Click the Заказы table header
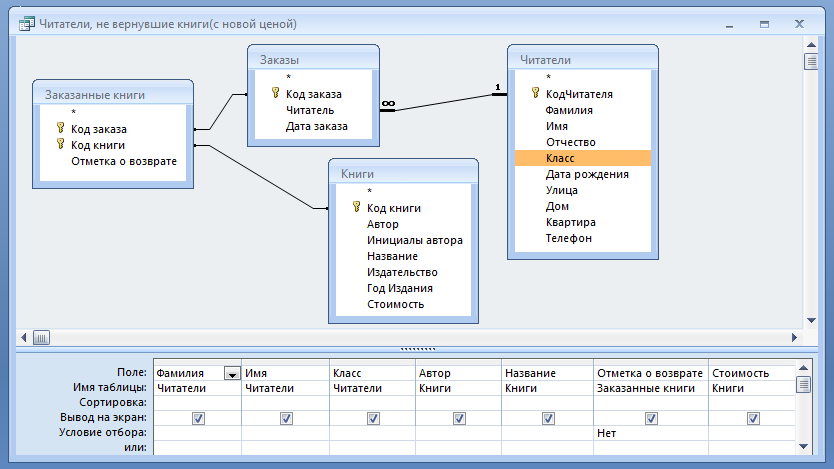834x469 pixels. pos(313,60)
